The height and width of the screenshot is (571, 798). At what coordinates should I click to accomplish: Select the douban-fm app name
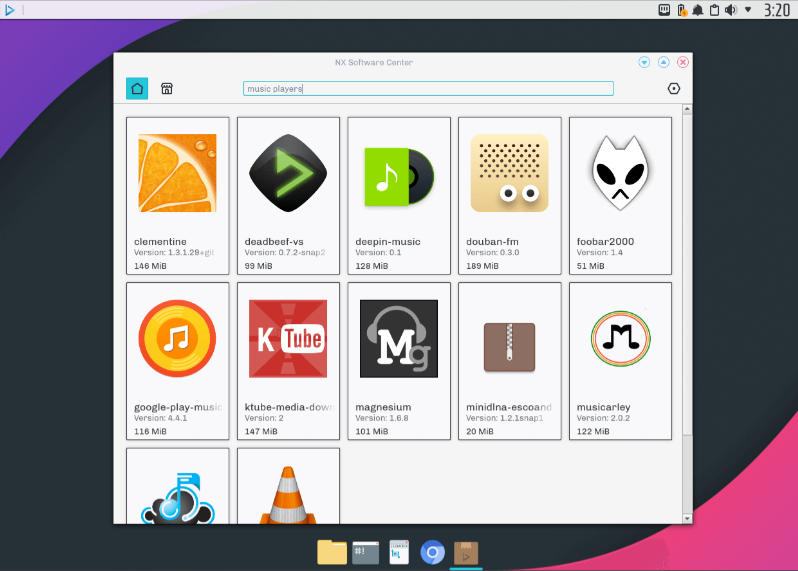[x=493, y=242]
